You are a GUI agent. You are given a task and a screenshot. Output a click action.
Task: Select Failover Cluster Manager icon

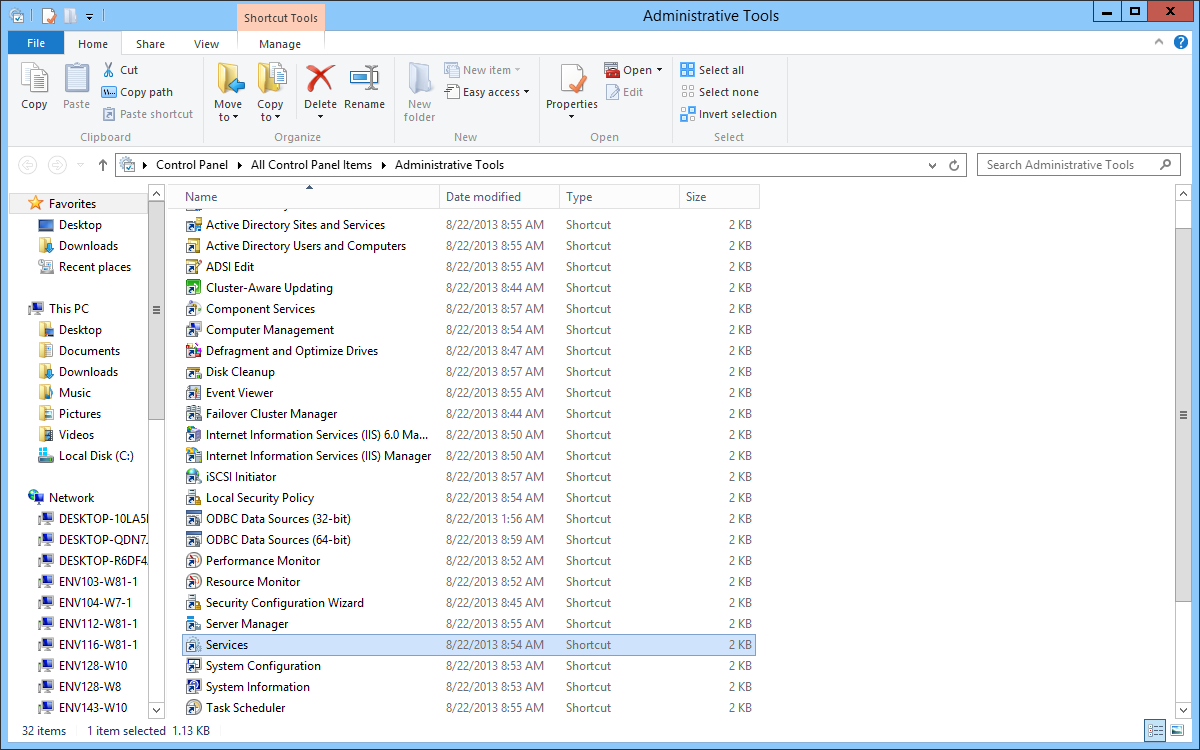click(x=194, y=414)
